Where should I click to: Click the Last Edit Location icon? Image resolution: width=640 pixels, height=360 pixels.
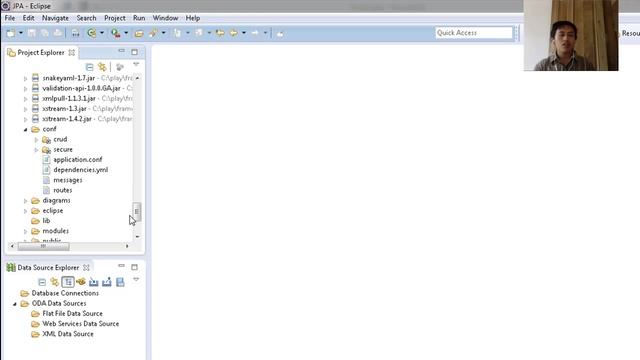point(220,33)
